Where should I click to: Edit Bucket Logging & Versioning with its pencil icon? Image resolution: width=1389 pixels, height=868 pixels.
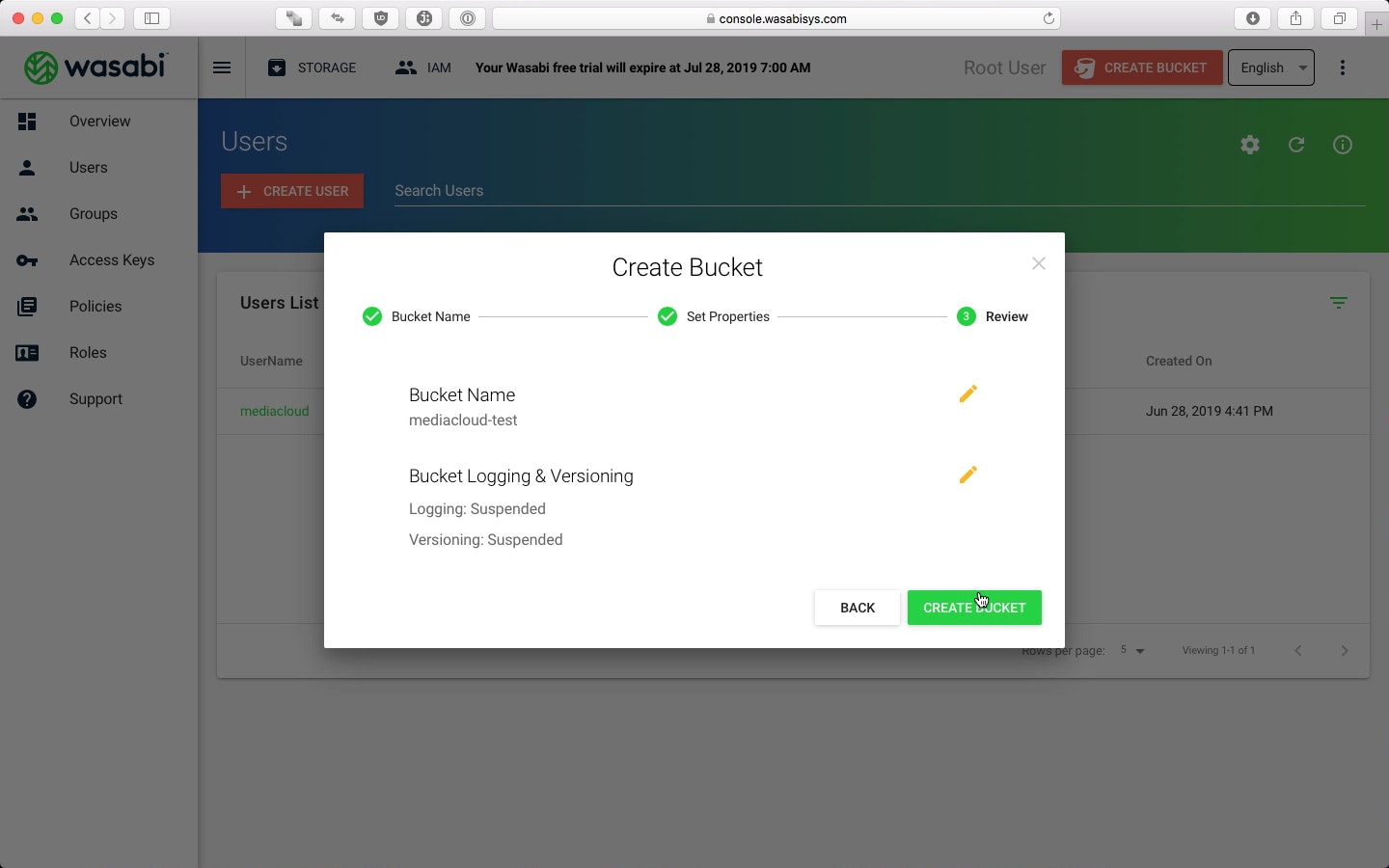[x=968, y=475]
